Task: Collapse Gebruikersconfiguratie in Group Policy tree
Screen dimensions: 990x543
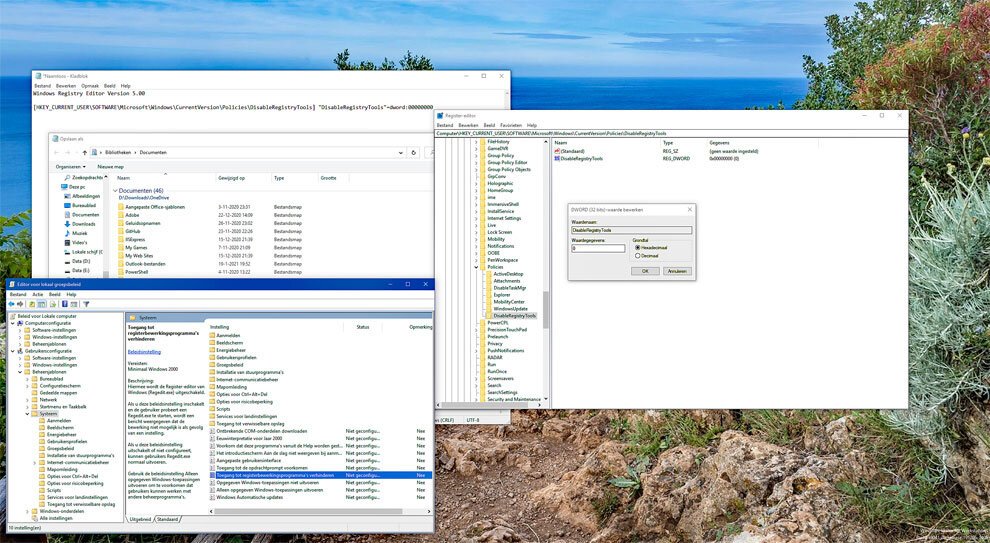Action: 13,351
